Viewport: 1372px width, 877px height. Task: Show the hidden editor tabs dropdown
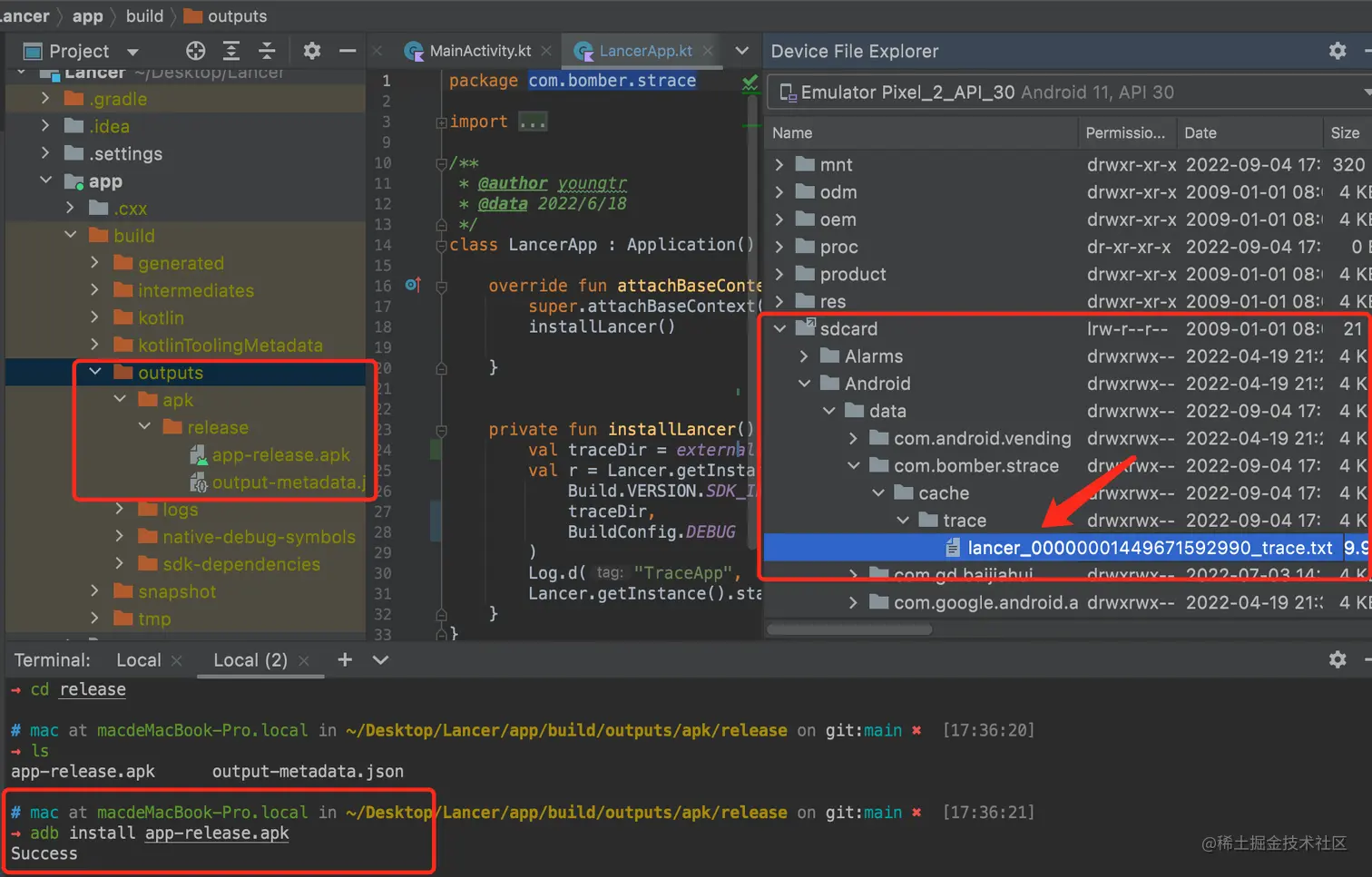click(x=741, y=51)
